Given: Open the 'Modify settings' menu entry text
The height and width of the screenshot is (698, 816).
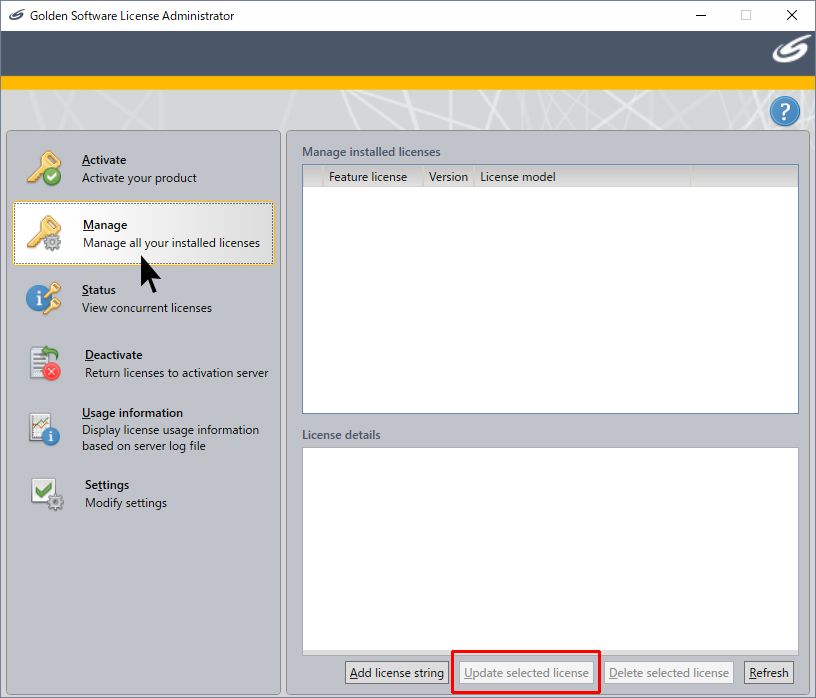Looking at the screenshot, I should pos(126,503).
